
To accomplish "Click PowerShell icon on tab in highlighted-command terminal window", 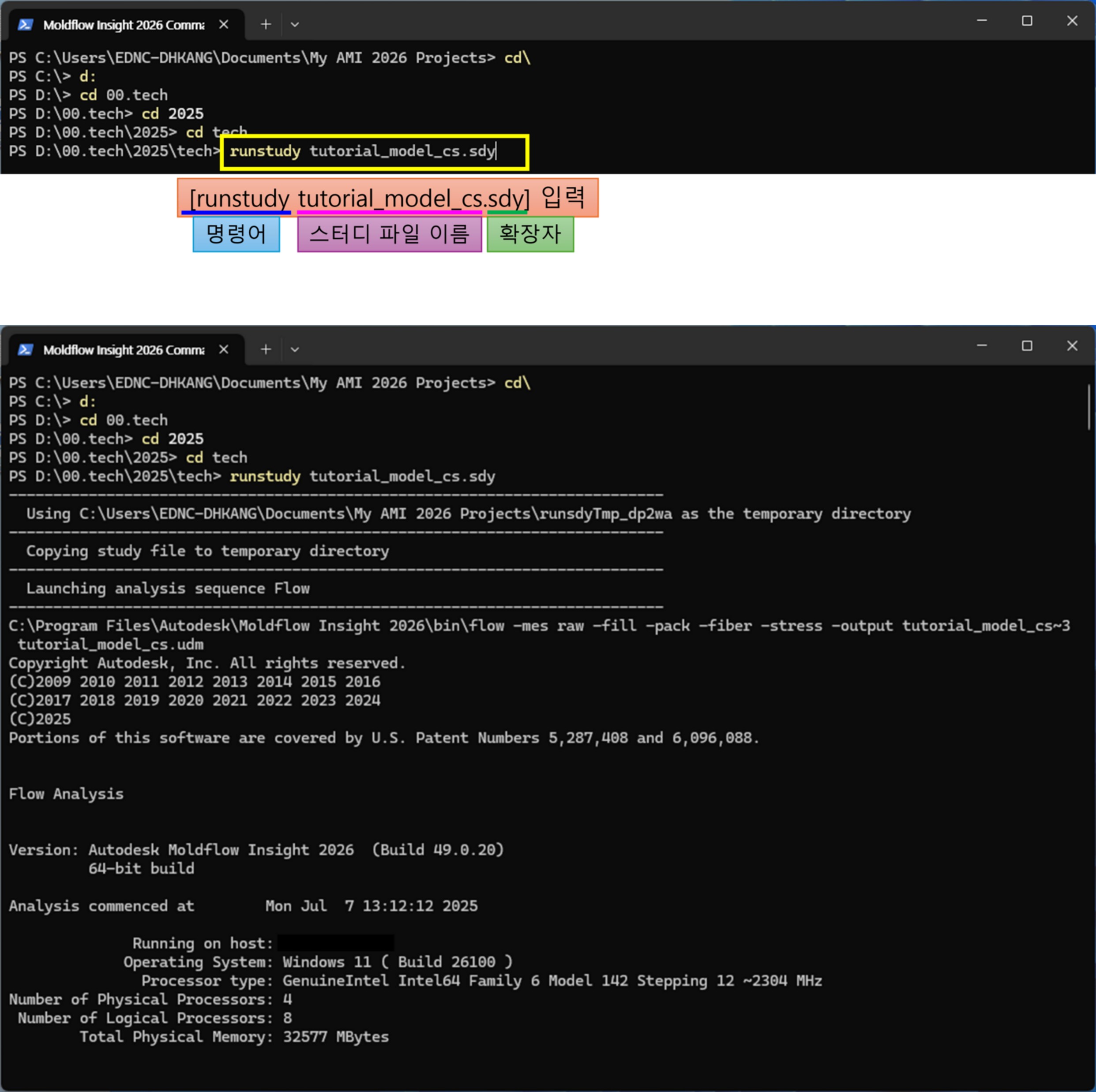I will [x=25, y=25].
